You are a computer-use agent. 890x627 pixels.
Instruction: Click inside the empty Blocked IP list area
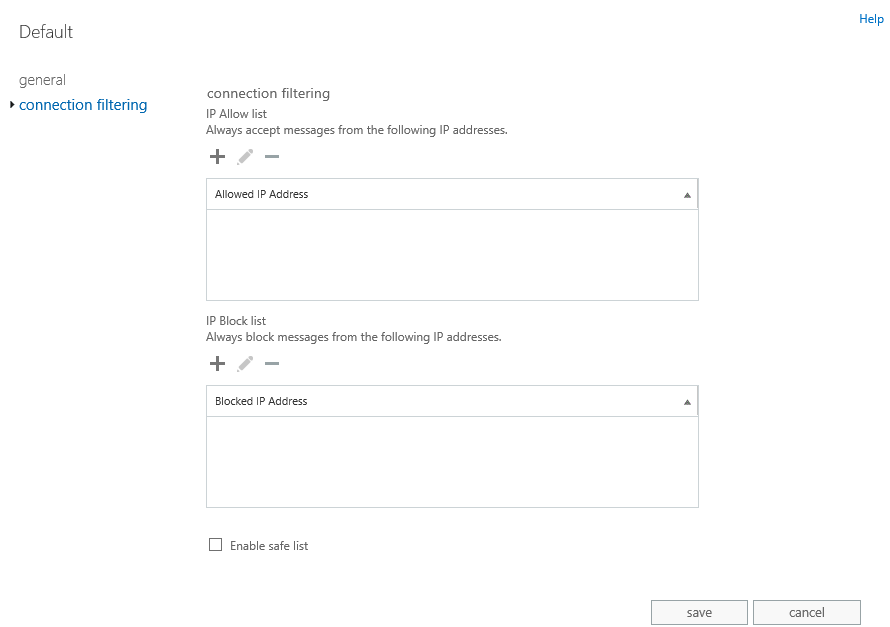pyautogui.click(x=452, y=461)
